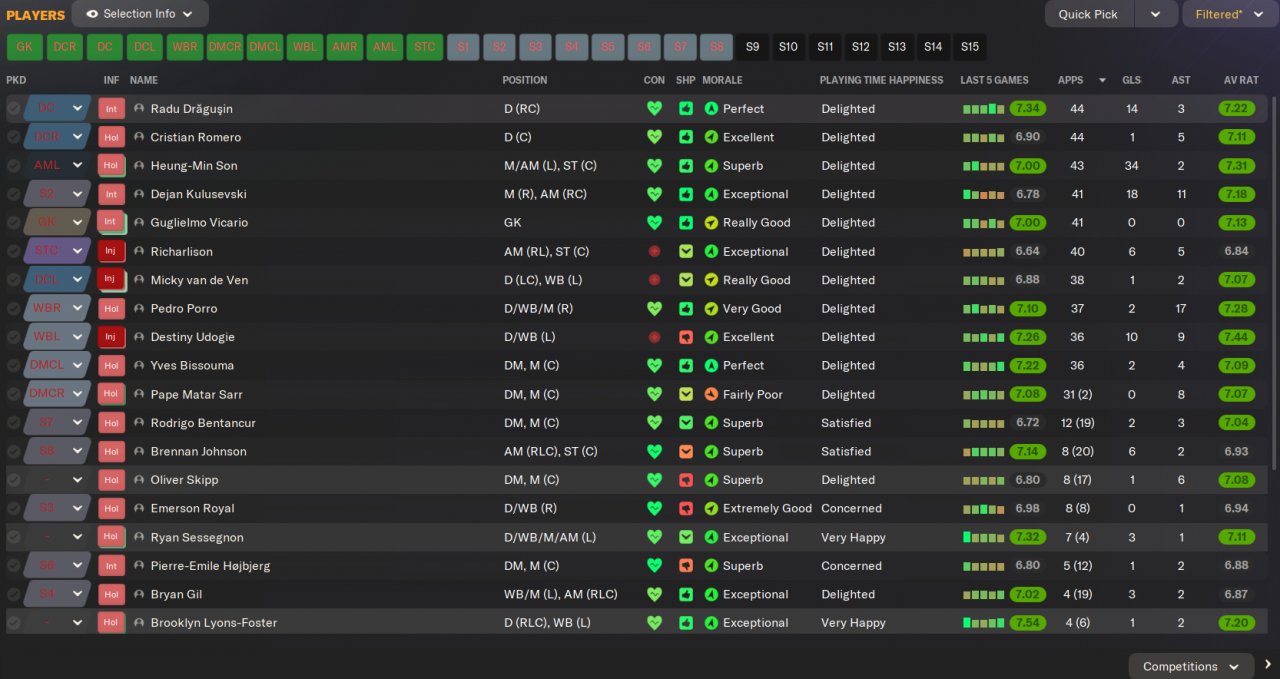
Task: Toggle the tick circle for Yves Bissouma
Action: [14, 366]
